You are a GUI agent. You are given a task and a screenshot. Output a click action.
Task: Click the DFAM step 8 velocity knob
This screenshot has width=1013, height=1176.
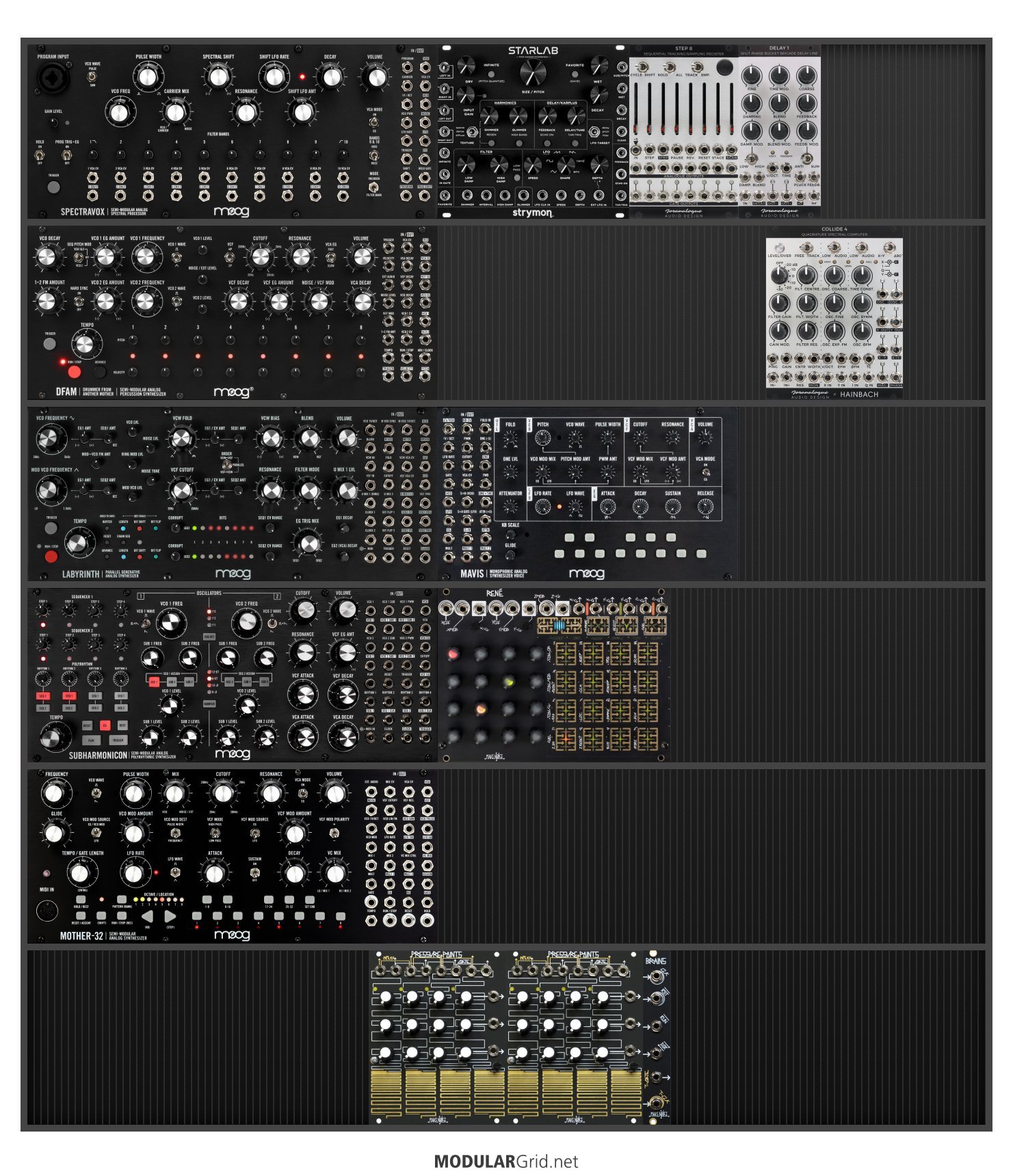[362, 371]
